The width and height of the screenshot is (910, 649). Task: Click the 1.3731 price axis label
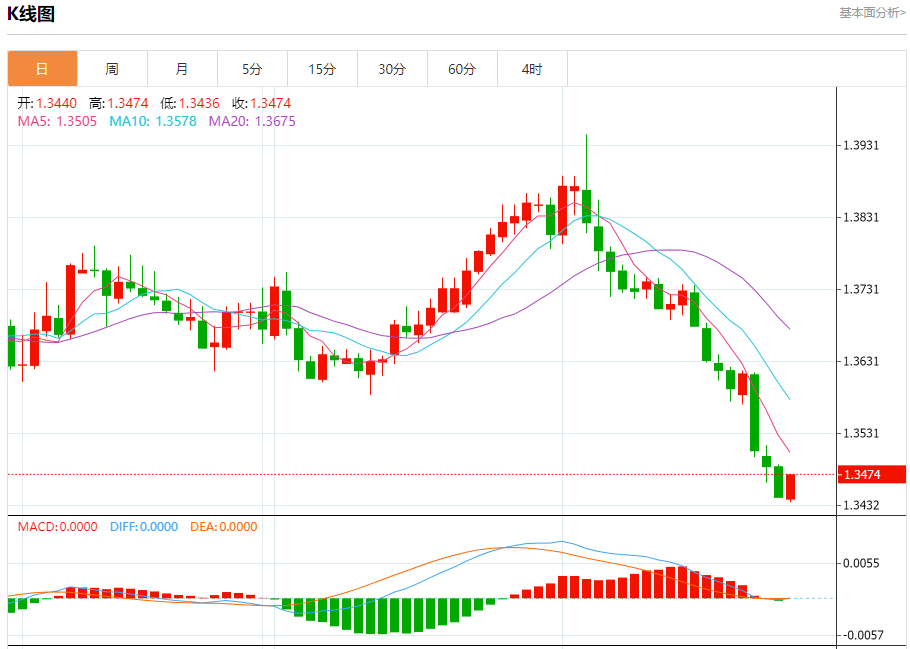861,289
